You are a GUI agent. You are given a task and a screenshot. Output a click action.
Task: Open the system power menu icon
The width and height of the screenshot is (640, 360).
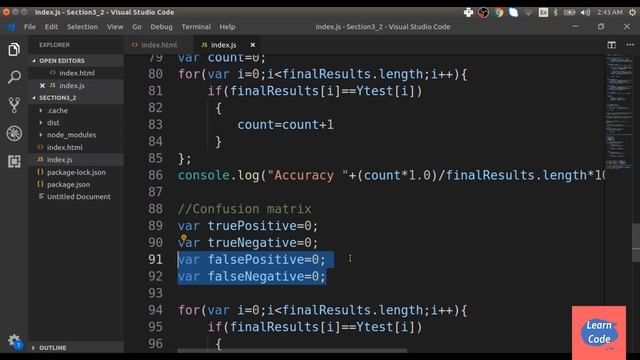[x=632, y=12]
